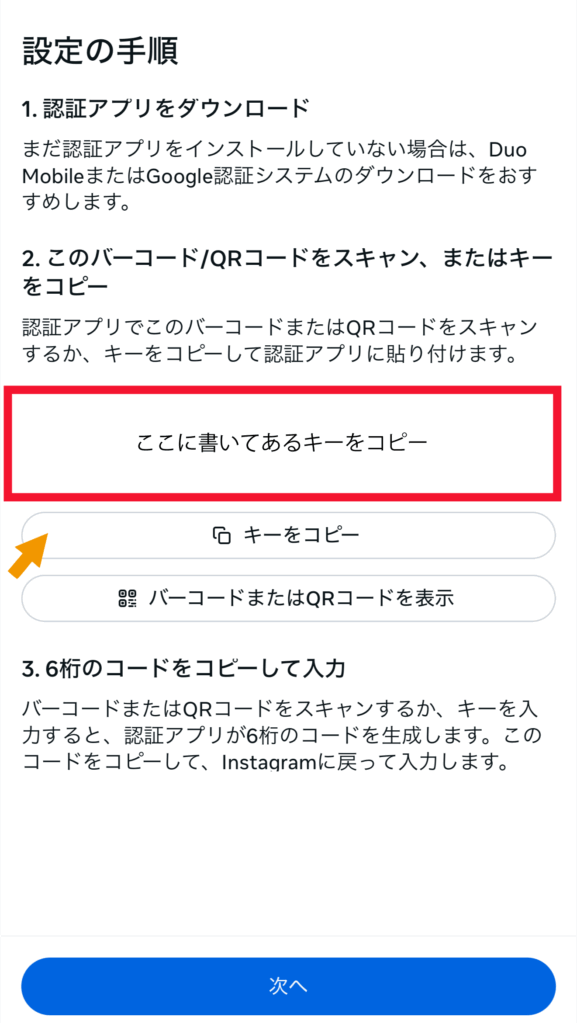Image resolution: width=577 pixels, height=1024 pixels.
Task: Click the line 力すると、認証アプリが6桁のコードを生成します
Action: [x=282, y=735]
